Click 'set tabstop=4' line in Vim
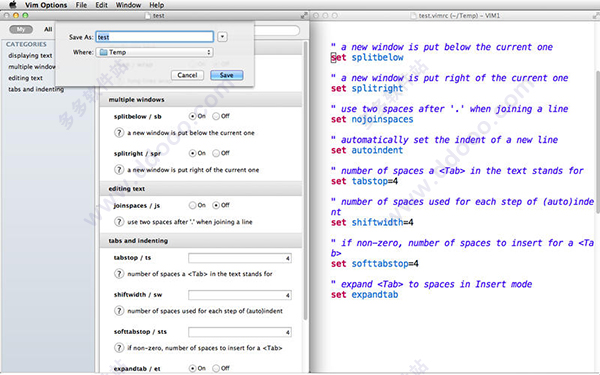 tap(364, 181)
